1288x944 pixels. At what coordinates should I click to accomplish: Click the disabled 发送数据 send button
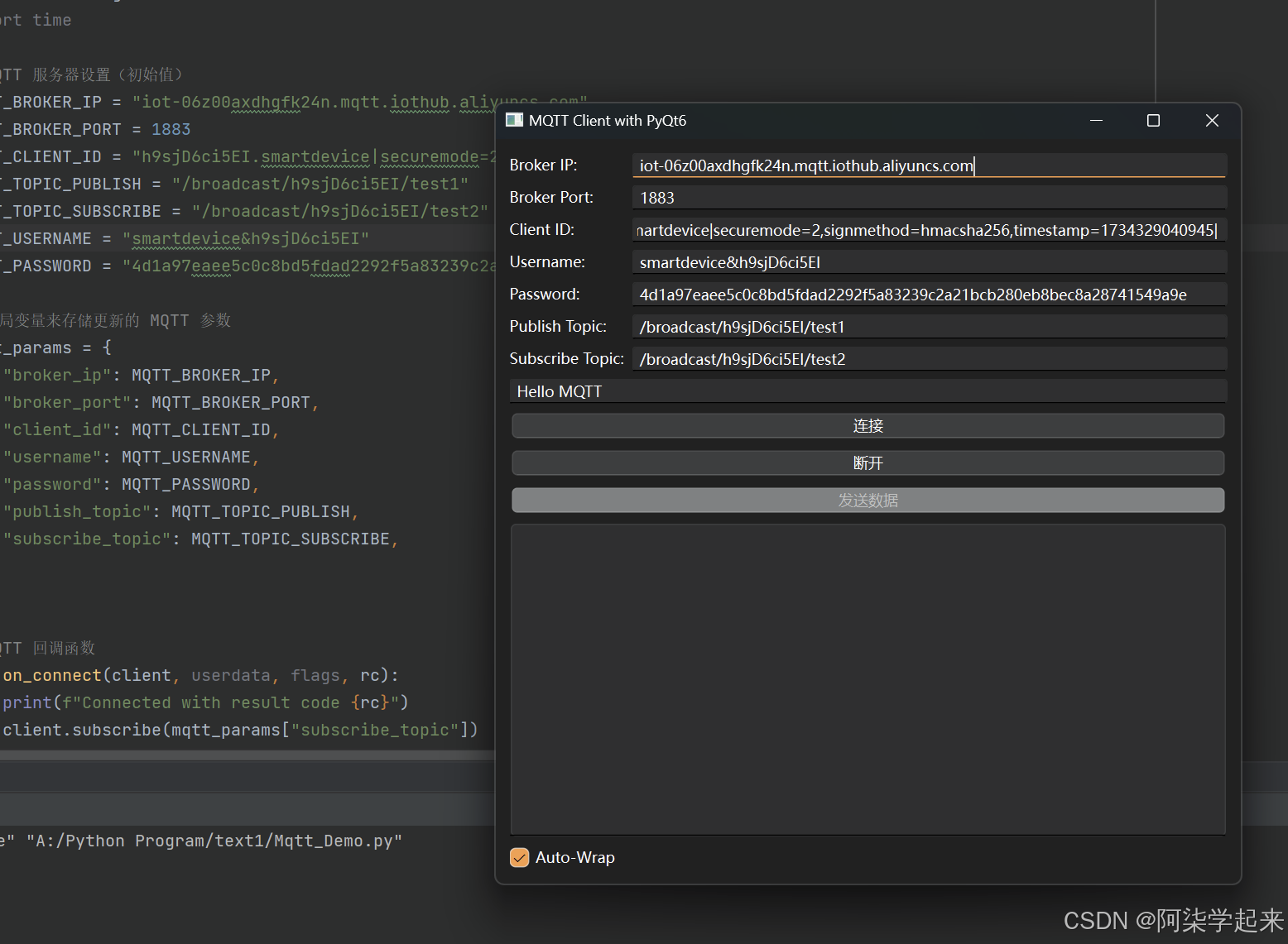[x=867, y=500]
